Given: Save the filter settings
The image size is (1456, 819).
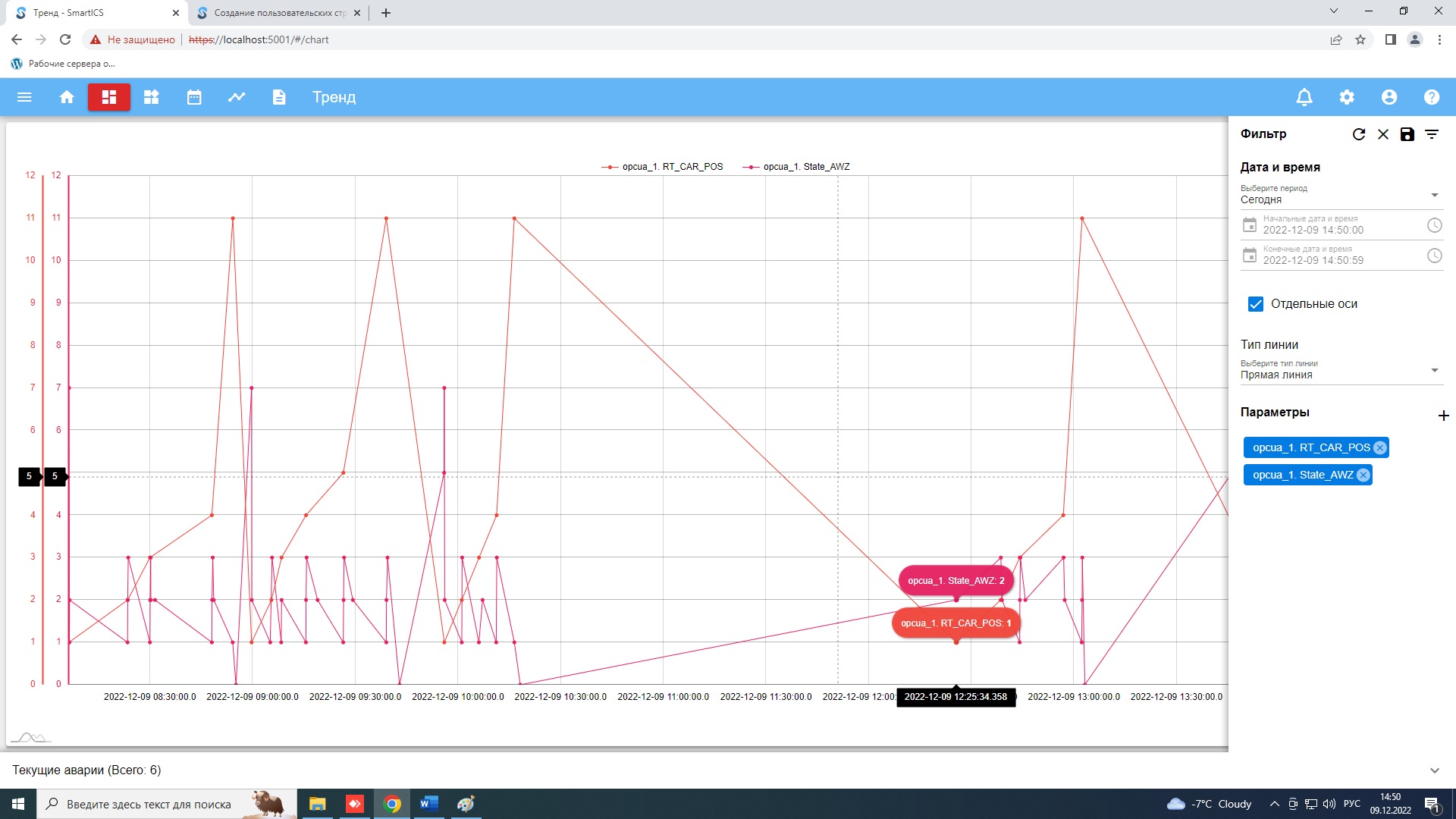Looking at the screenshot, I should pyautogui.click(x=1407, y=134).
